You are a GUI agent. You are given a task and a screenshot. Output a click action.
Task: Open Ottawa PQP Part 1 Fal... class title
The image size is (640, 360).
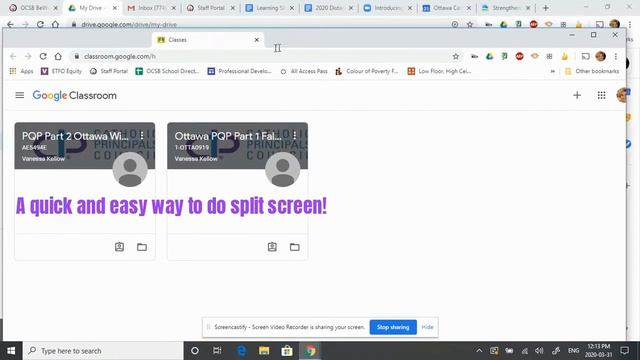coord(228,136)
